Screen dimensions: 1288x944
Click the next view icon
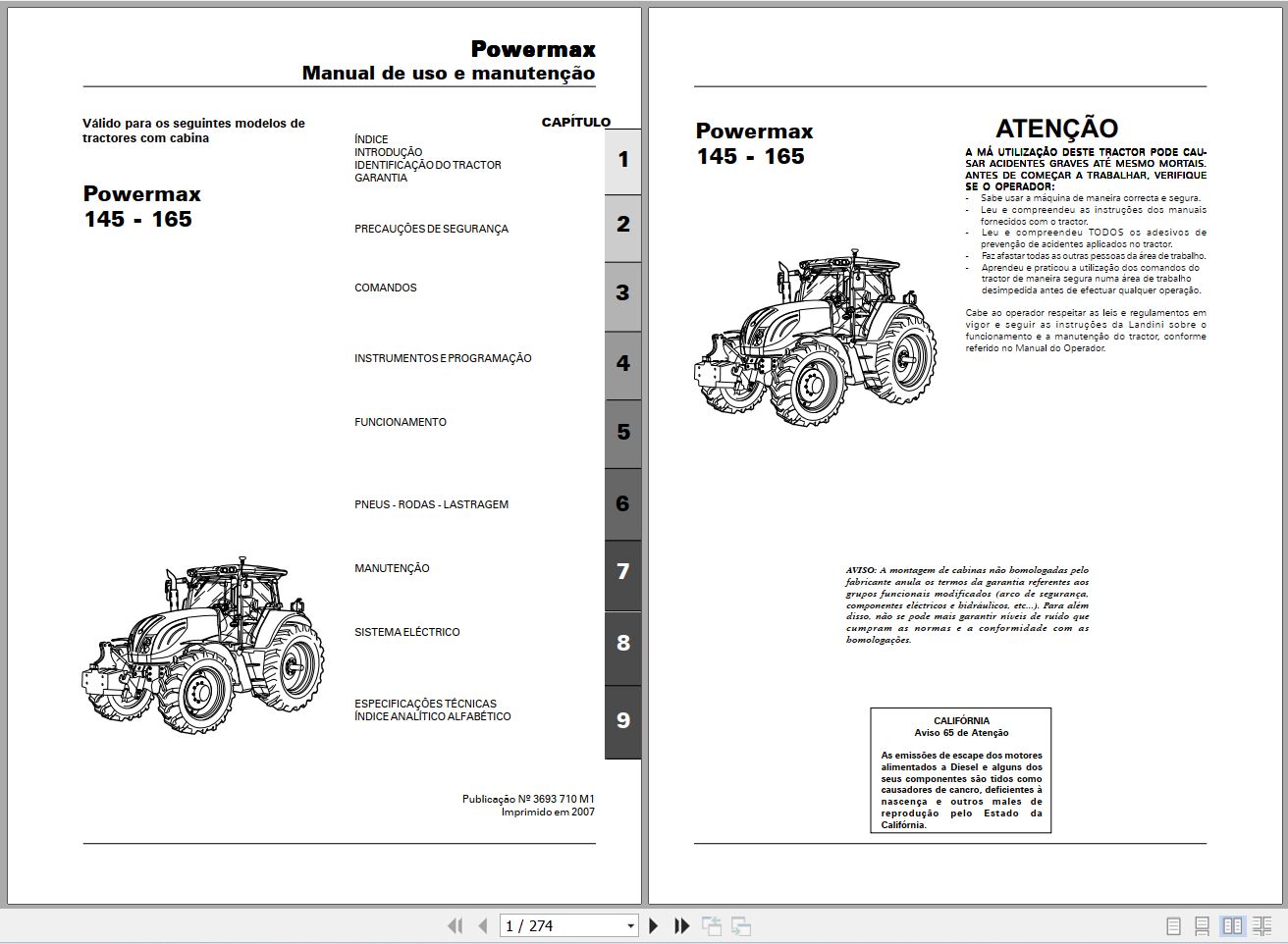741,925
